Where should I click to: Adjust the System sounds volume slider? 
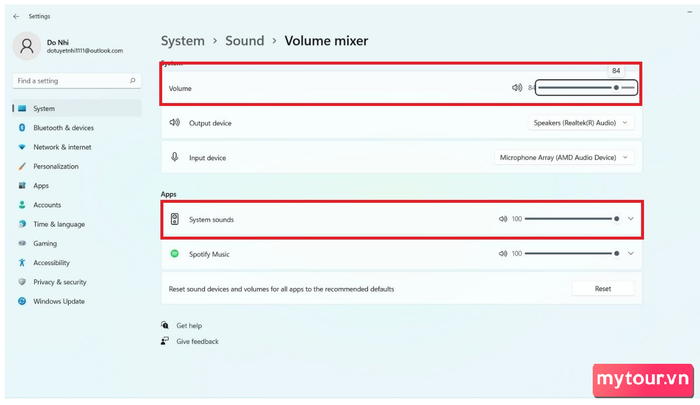(572, 219)
